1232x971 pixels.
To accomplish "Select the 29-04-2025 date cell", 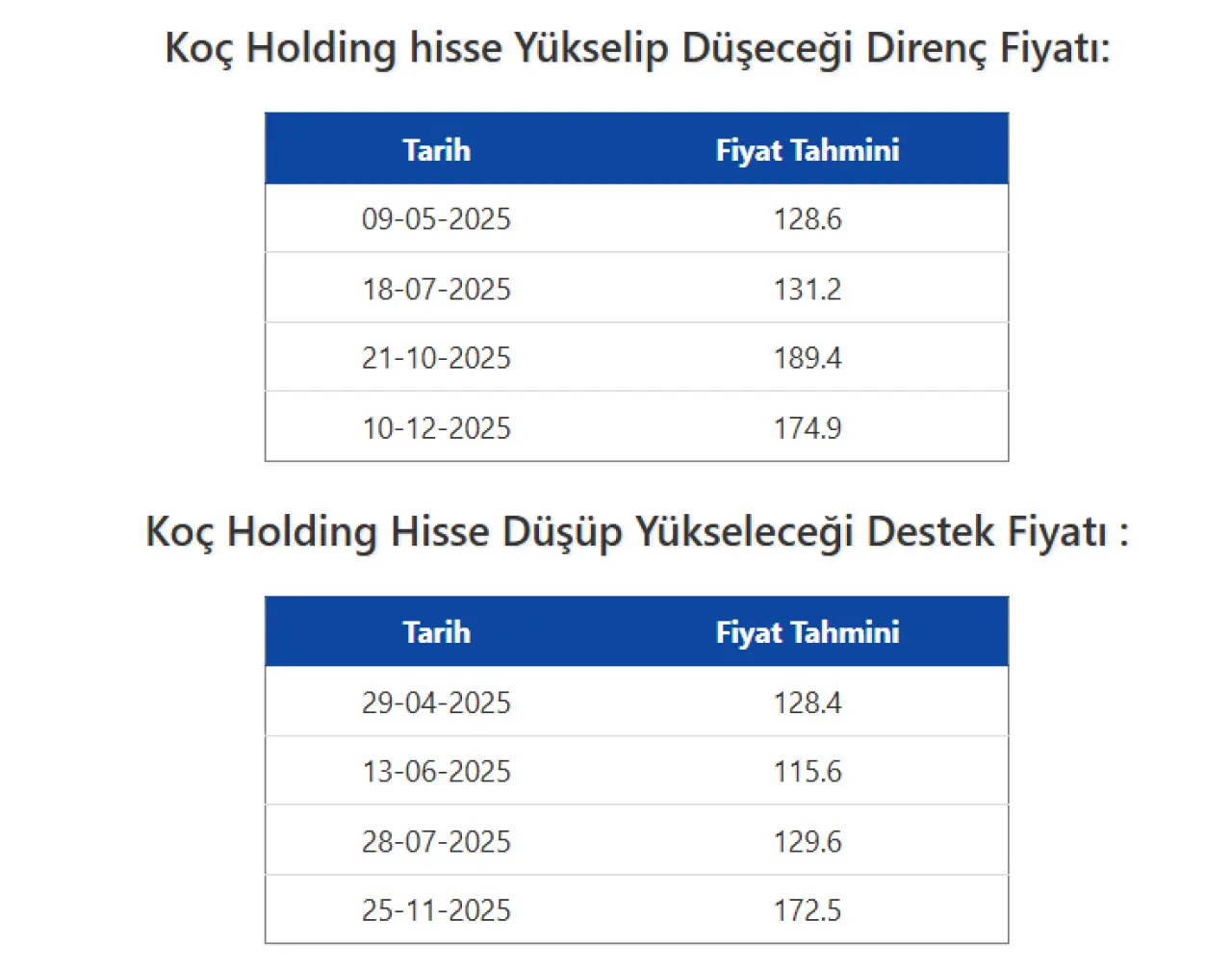I will click(x=437, y=703).
